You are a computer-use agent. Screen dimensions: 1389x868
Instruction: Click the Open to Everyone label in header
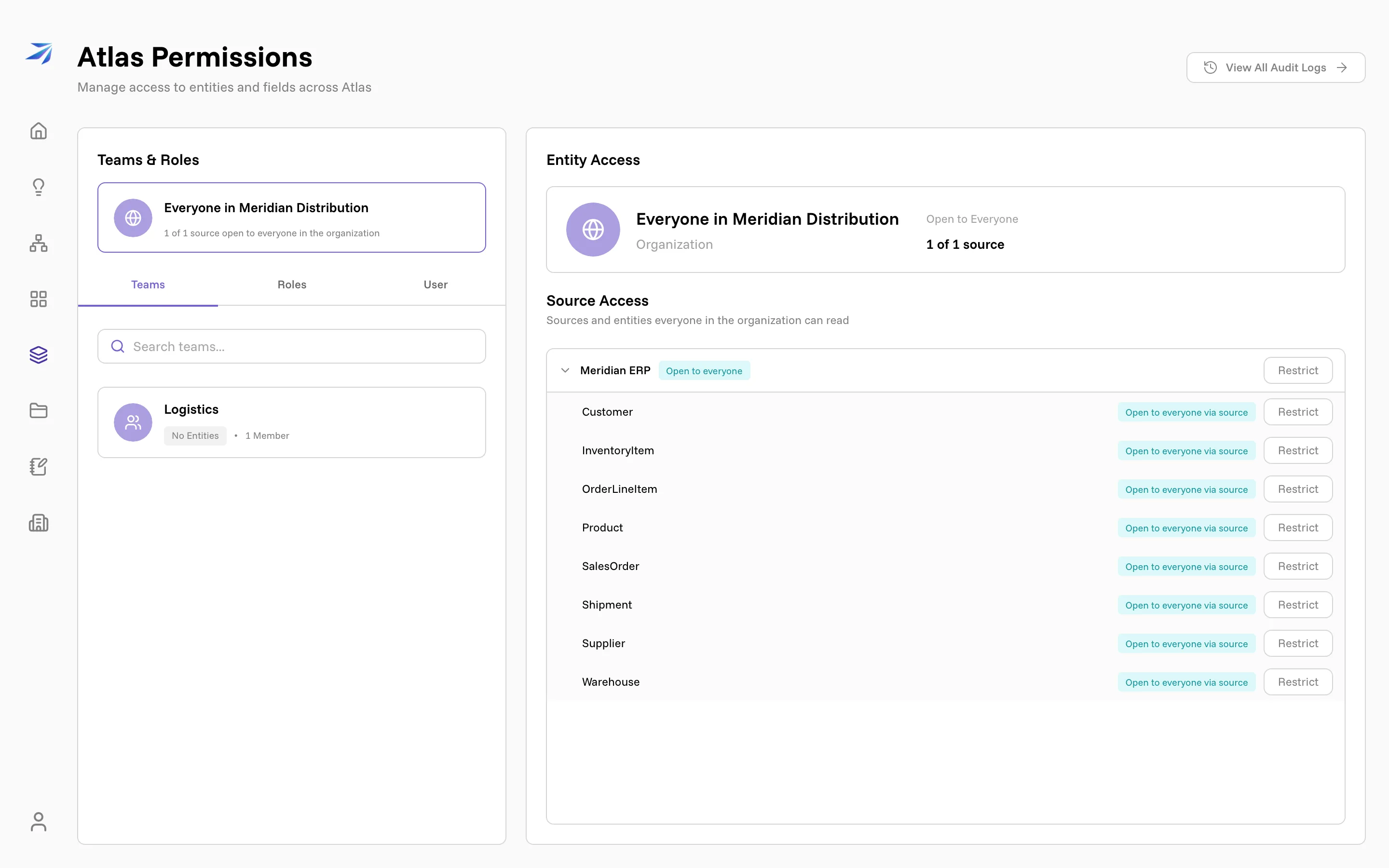pos(972,219)
